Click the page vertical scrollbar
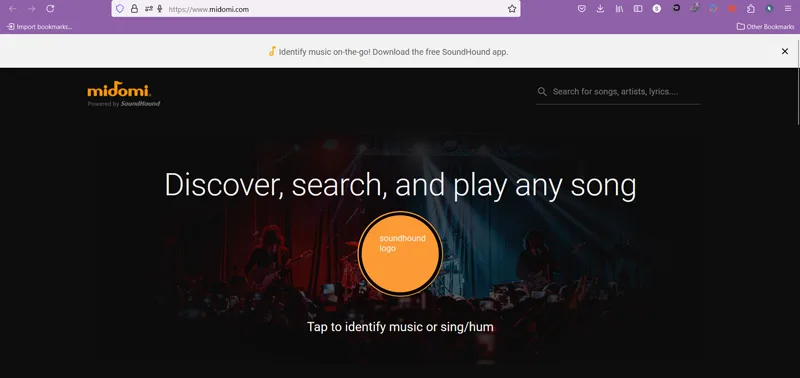Image resolution: width=800 pixels, height=378 pixels. coord(798,97)
